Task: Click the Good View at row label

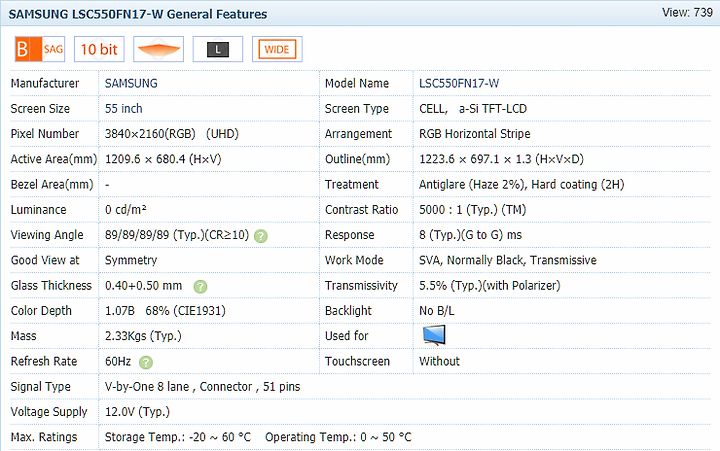Action: pos(45,260)
